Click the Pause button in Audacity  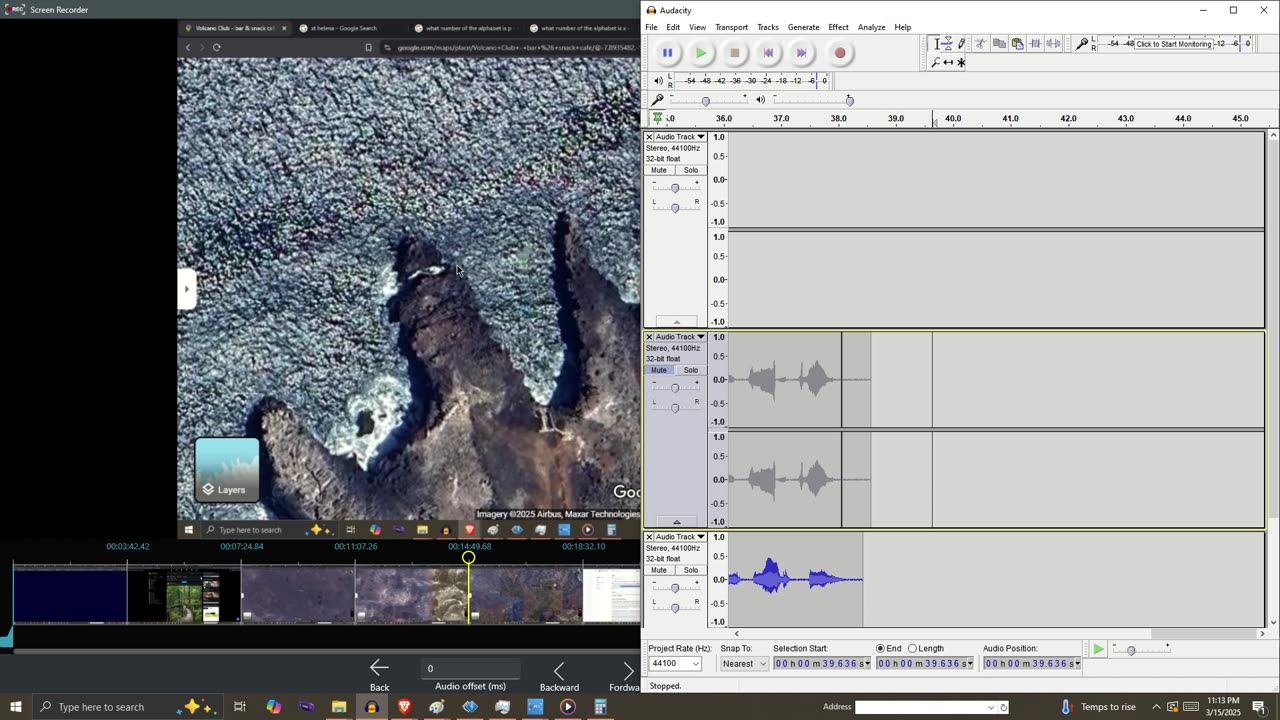(667, 53)
